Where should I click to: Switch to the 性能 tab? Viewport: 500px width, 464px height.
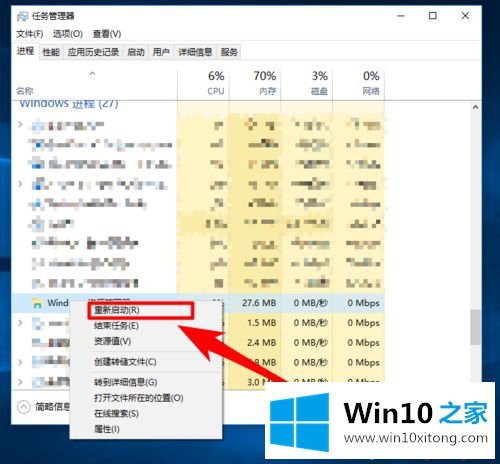click(x=51, y=52)
